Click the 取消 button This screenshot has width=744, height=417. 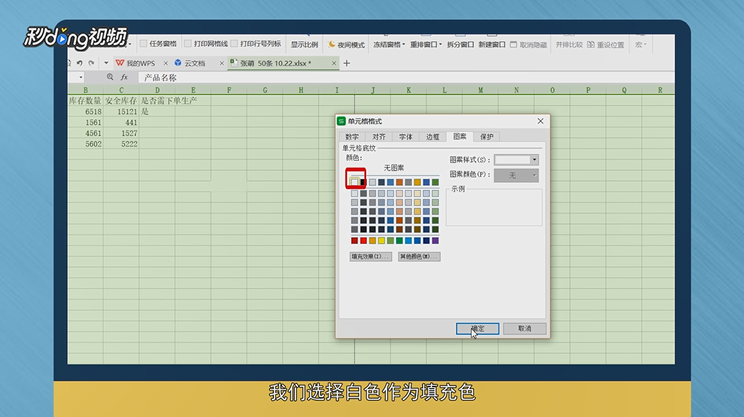(525, 329)
